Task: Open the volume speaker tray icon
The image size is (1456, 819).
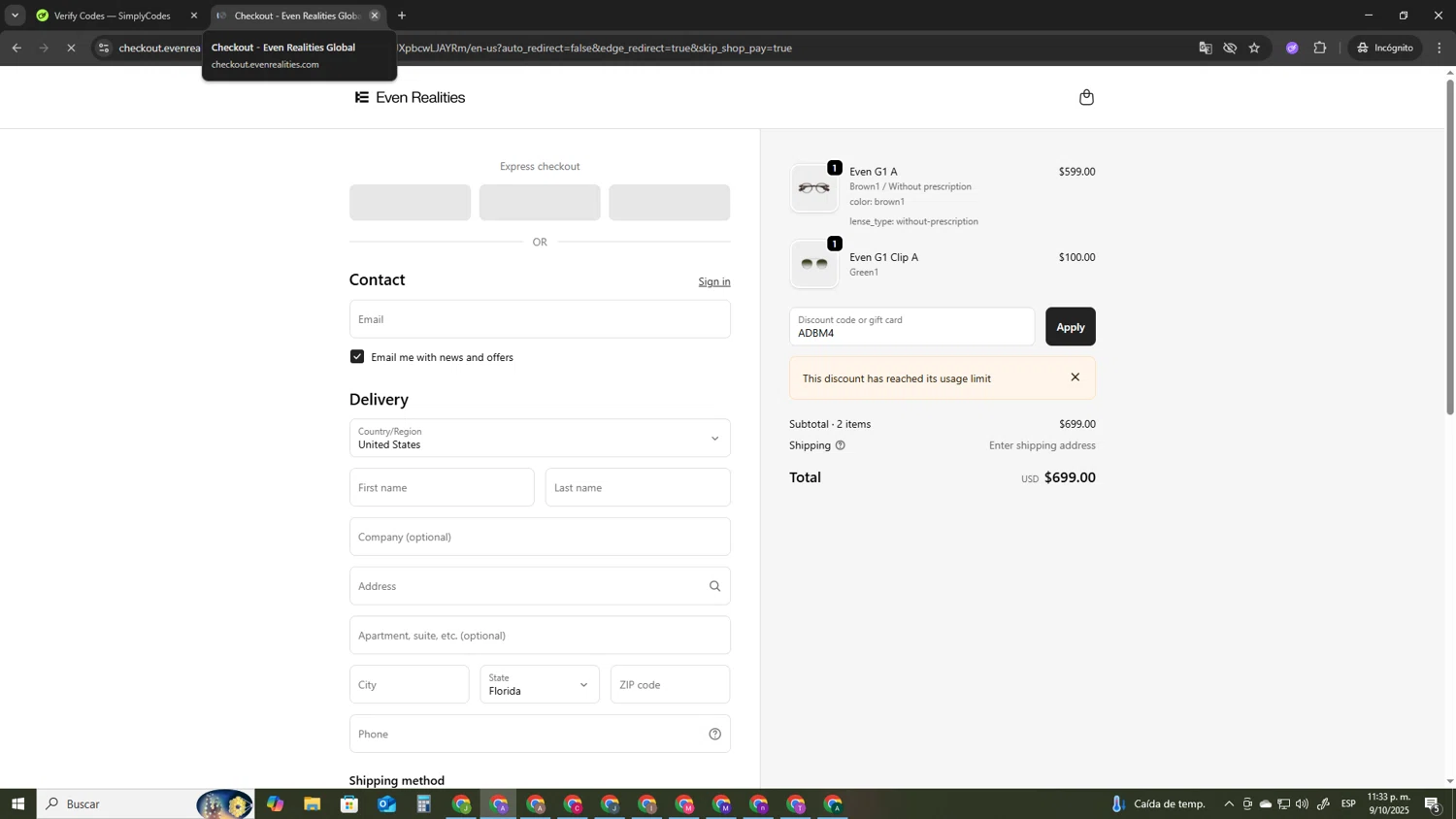Action: tap(1302, 803)
